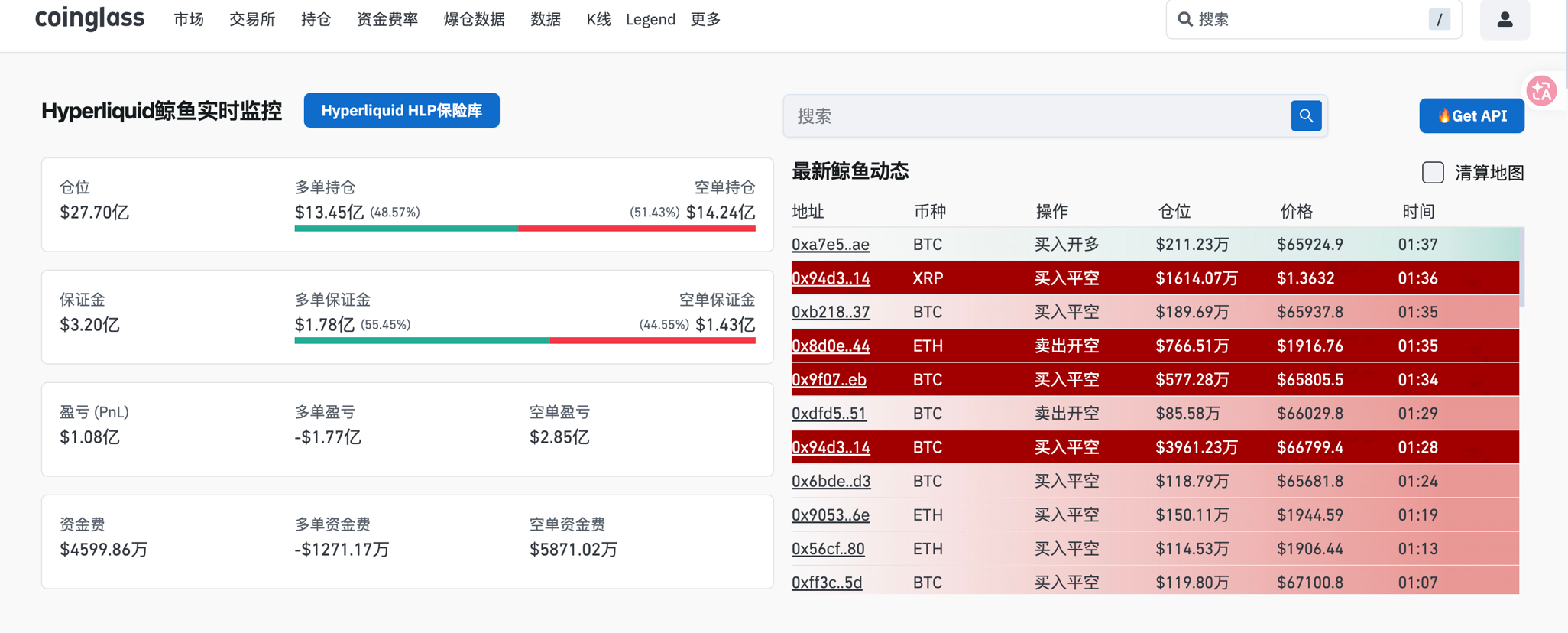The width and height of the screenshot is (1568, 633).
Task: Click the long funding fee -$1271.17万
Action: [342, 550]
